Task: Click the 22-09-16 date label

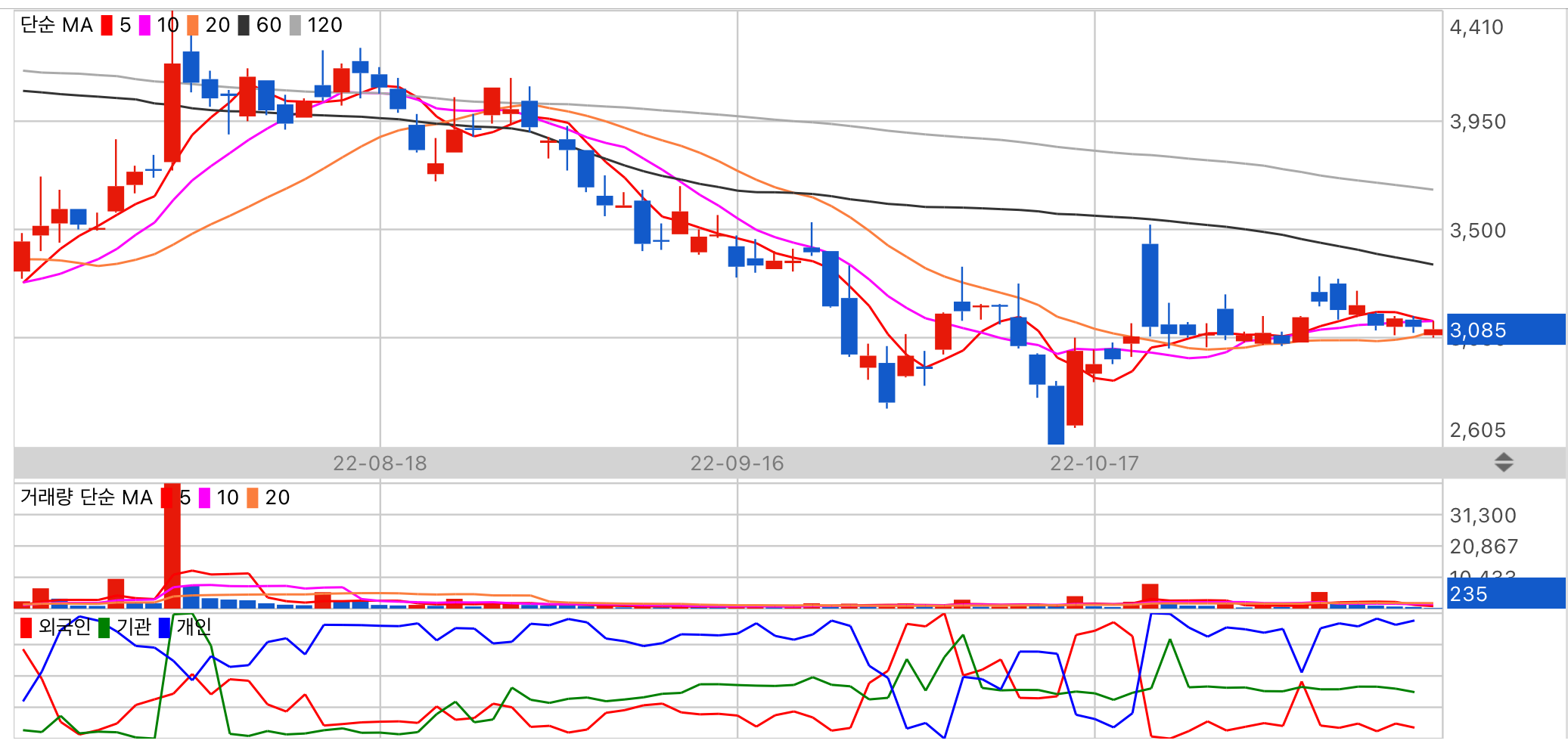Action: point(737,463)
